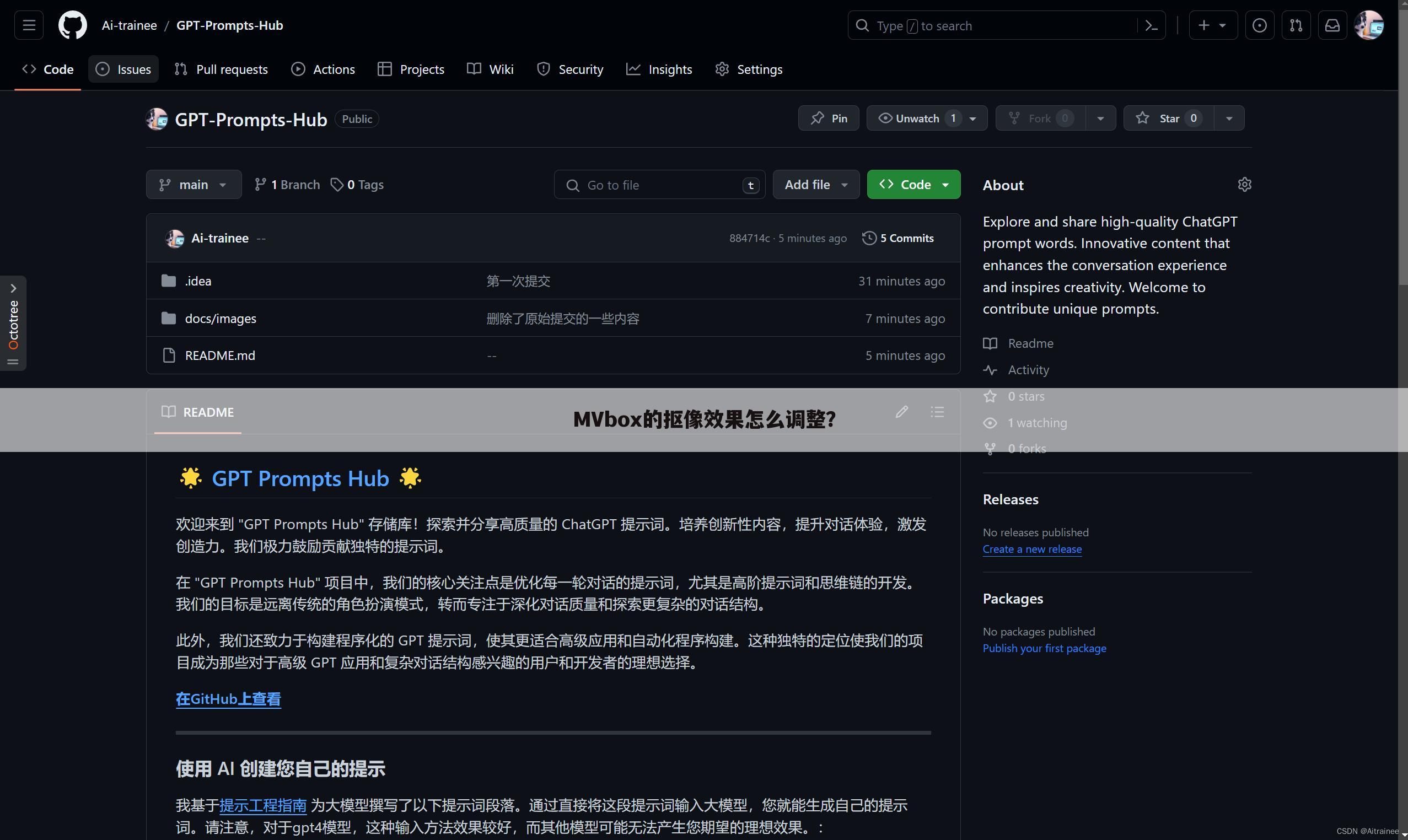Viewport: 1408px width, 840px height.
Task: Switch to the Issues tab
Action: (123, 69)
